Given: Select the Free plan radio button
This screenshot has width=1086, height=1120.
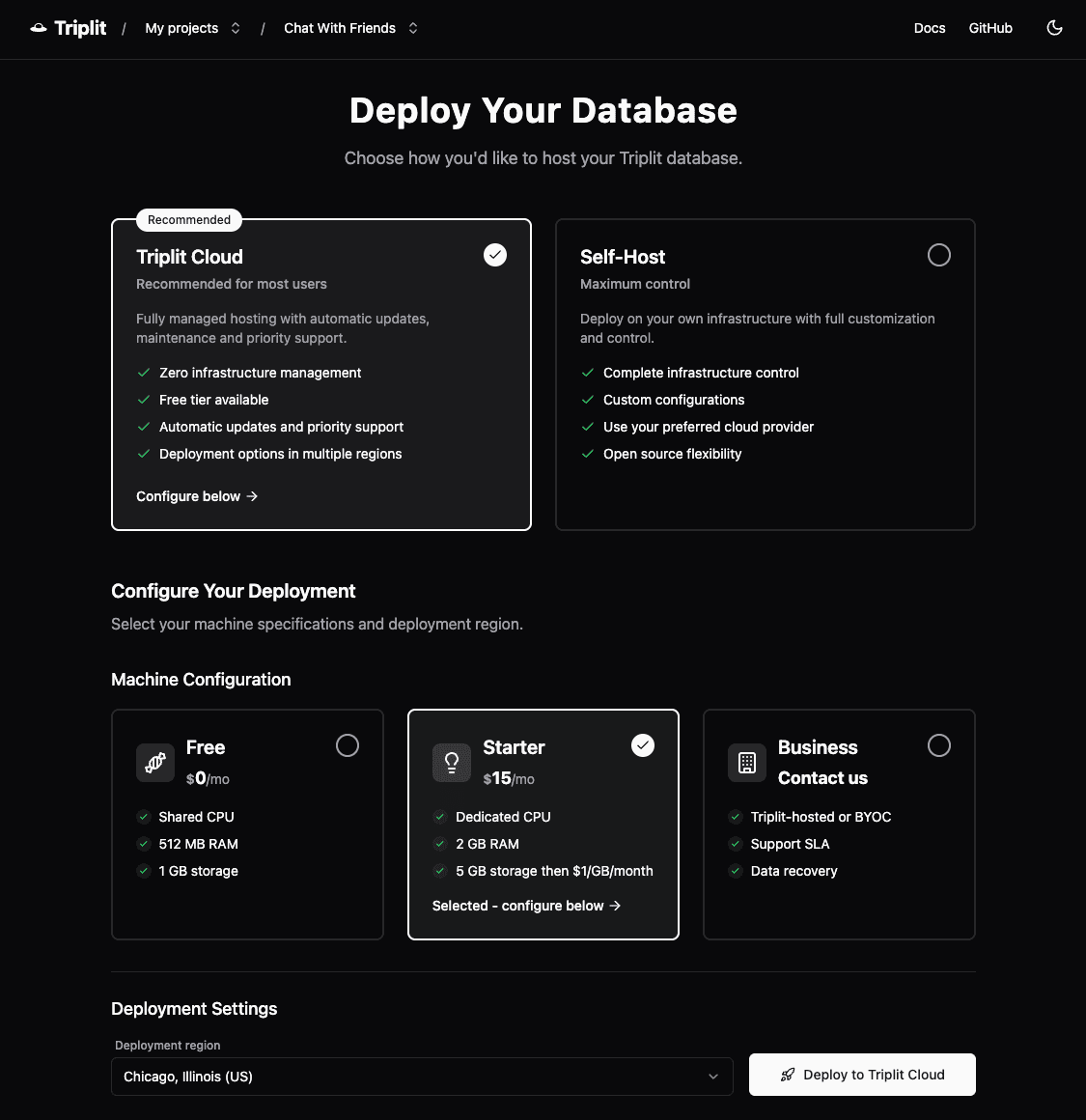Looking at the screenshot, I should coord(348,745).
